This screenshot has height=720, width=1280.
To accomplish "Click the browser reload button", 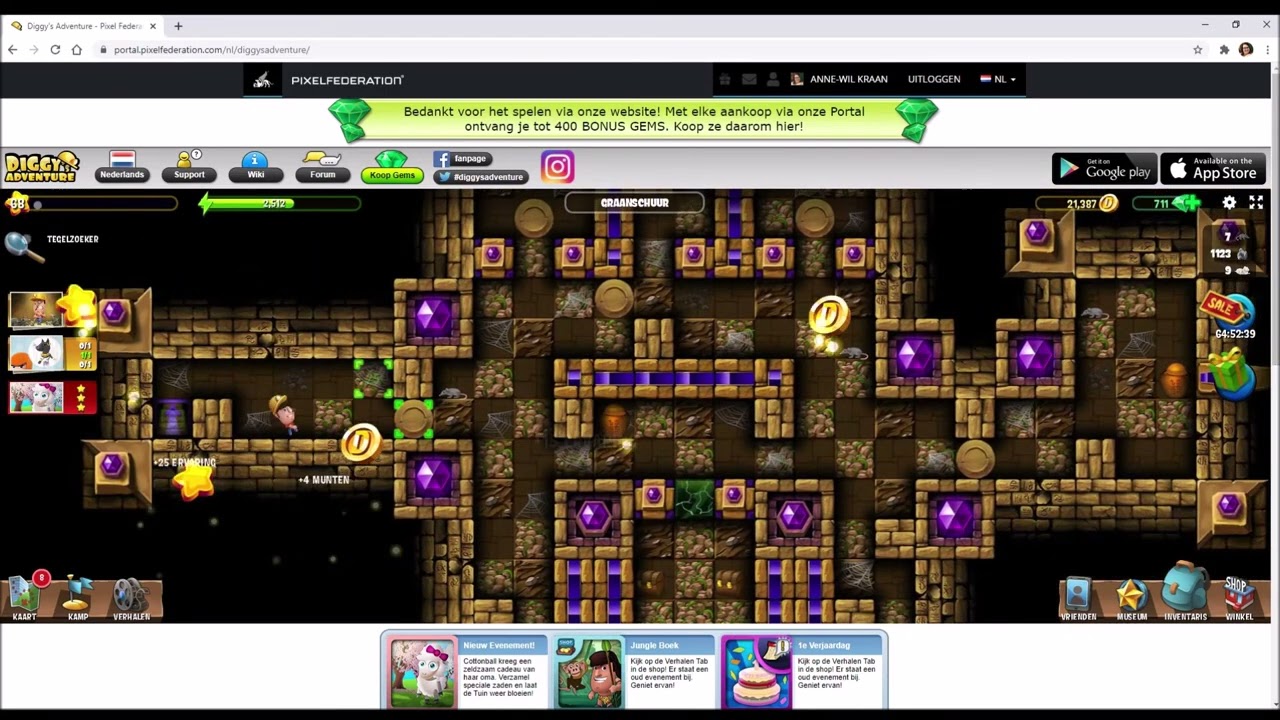I will click(x=55, y=49).
